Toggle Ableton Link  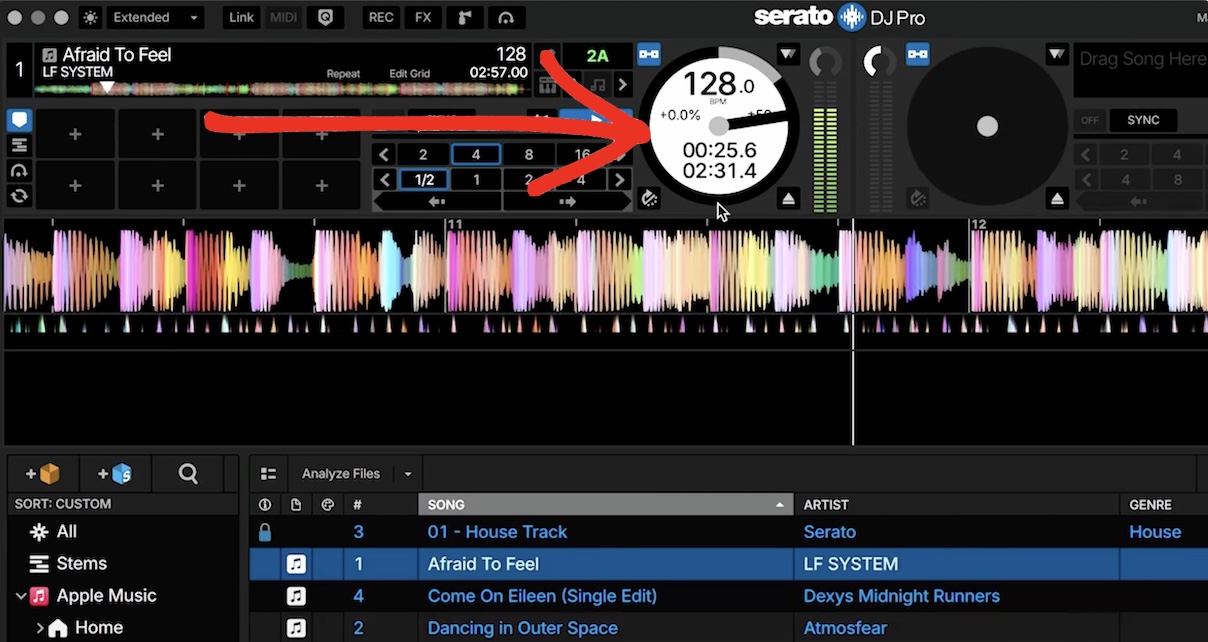[x=241, y=17]
